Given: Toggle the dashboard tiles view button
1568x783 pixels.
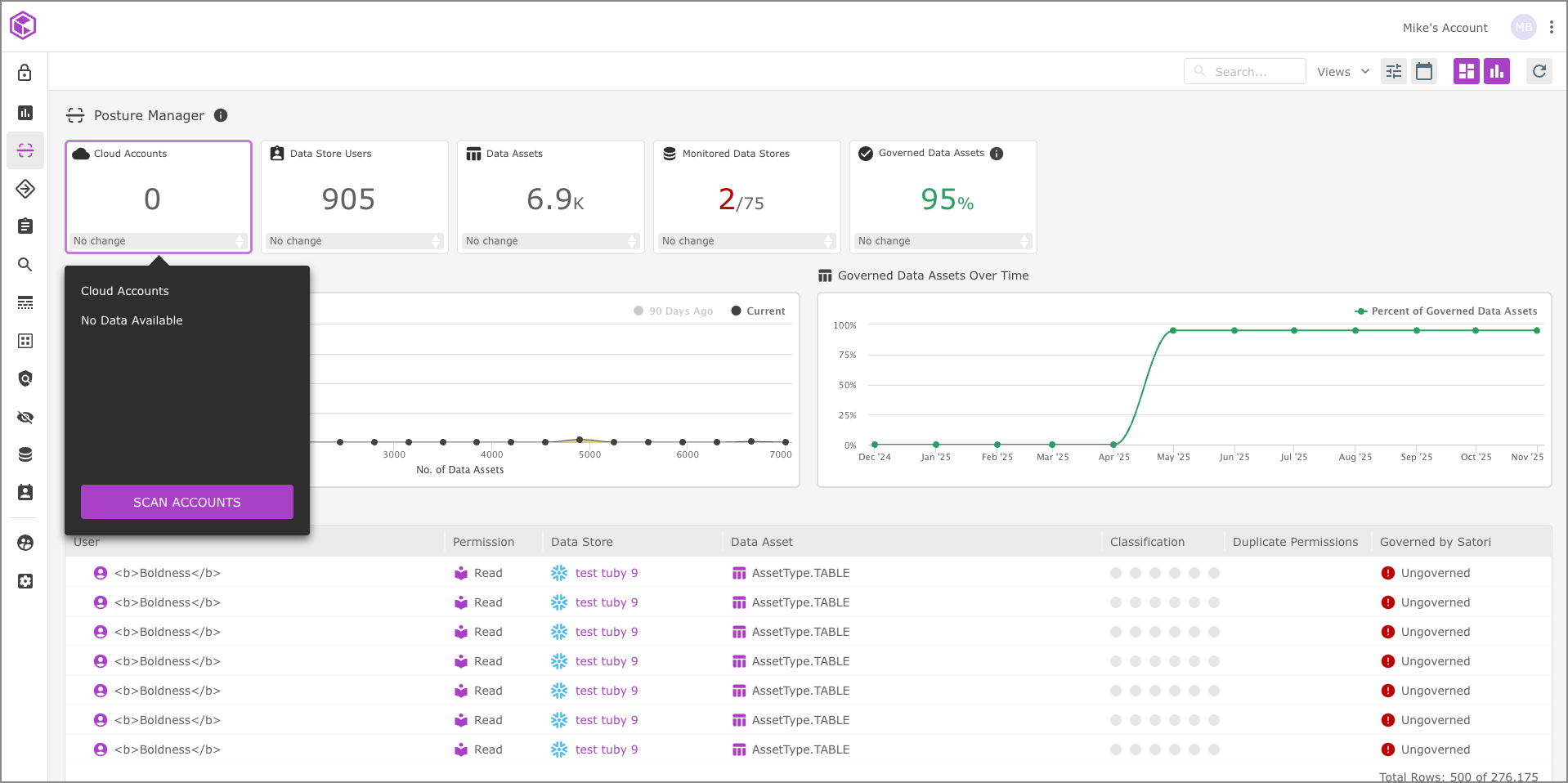Looking at the screenshot, I should [x=1467, y=72].
